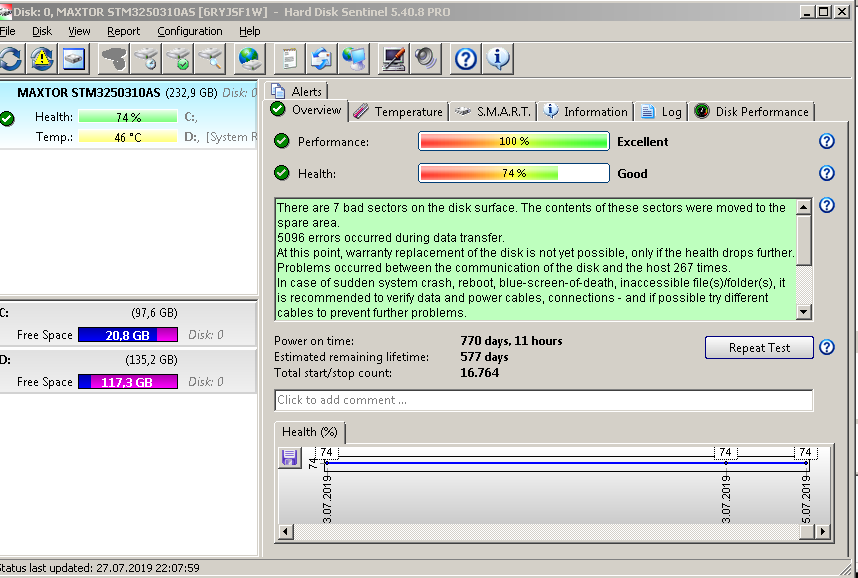Open the Log tab

point(662,112)
